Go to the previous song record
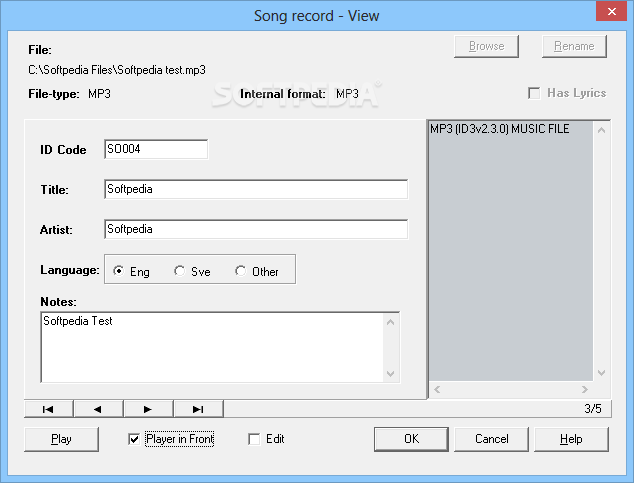Viewport: 634px width, 483px height. [98, 409]
